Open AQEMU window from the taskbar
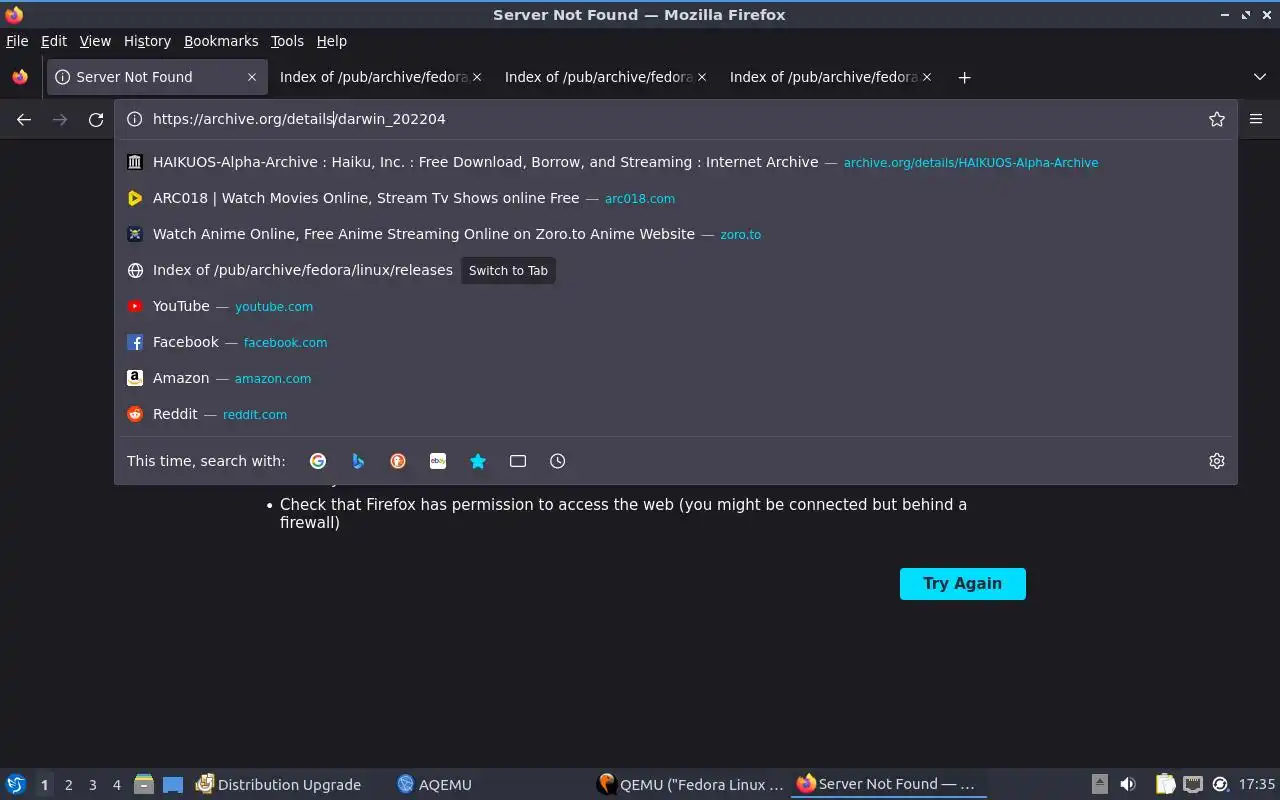 (x=489, y=785)
